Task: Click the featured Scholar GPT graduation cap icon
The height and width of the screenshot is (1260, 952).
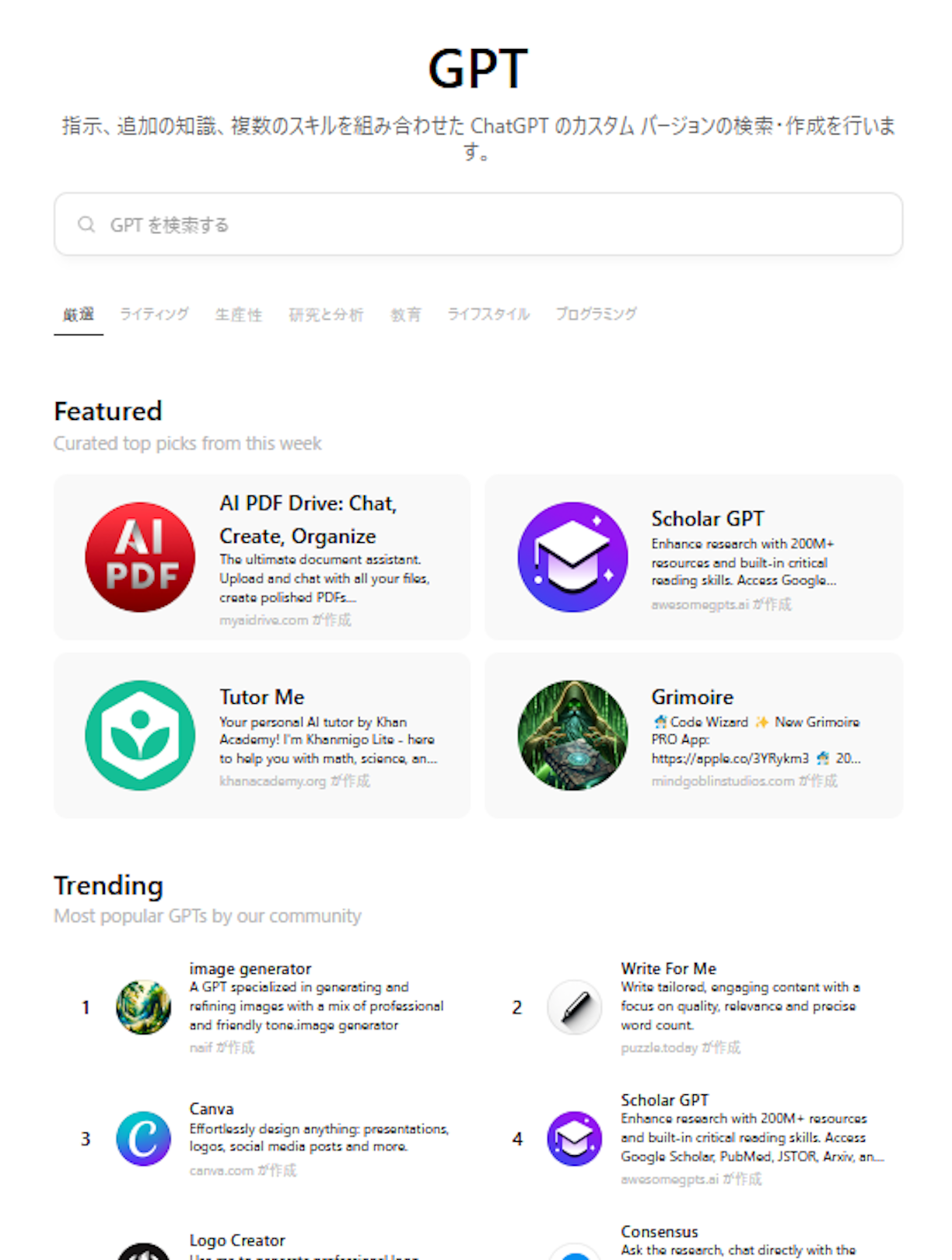Action: [572, 557]
